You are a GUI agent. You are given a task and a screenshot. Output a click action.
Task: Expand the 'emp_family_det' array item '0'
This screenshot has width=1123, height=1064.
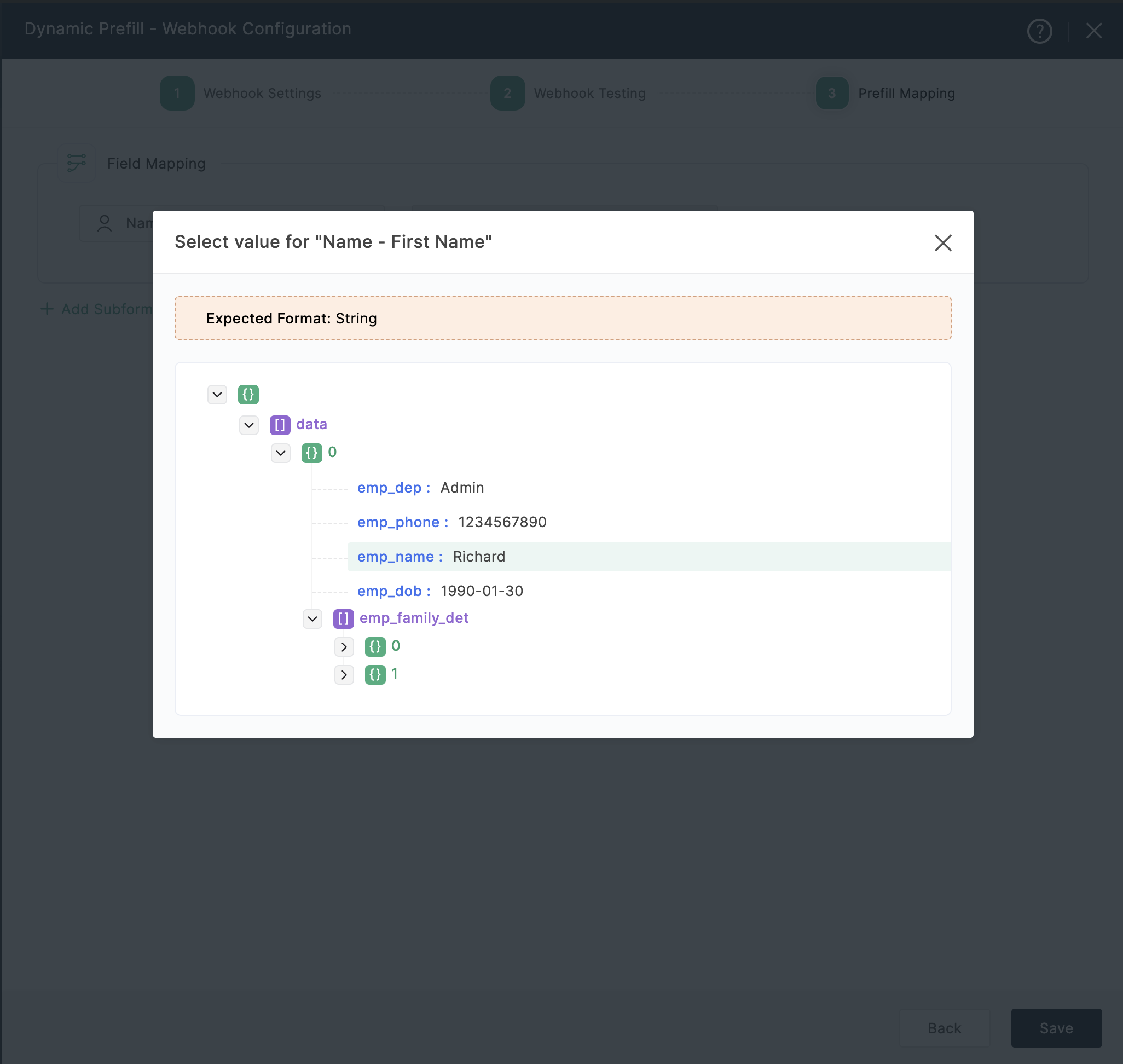[x=344, y=645]
